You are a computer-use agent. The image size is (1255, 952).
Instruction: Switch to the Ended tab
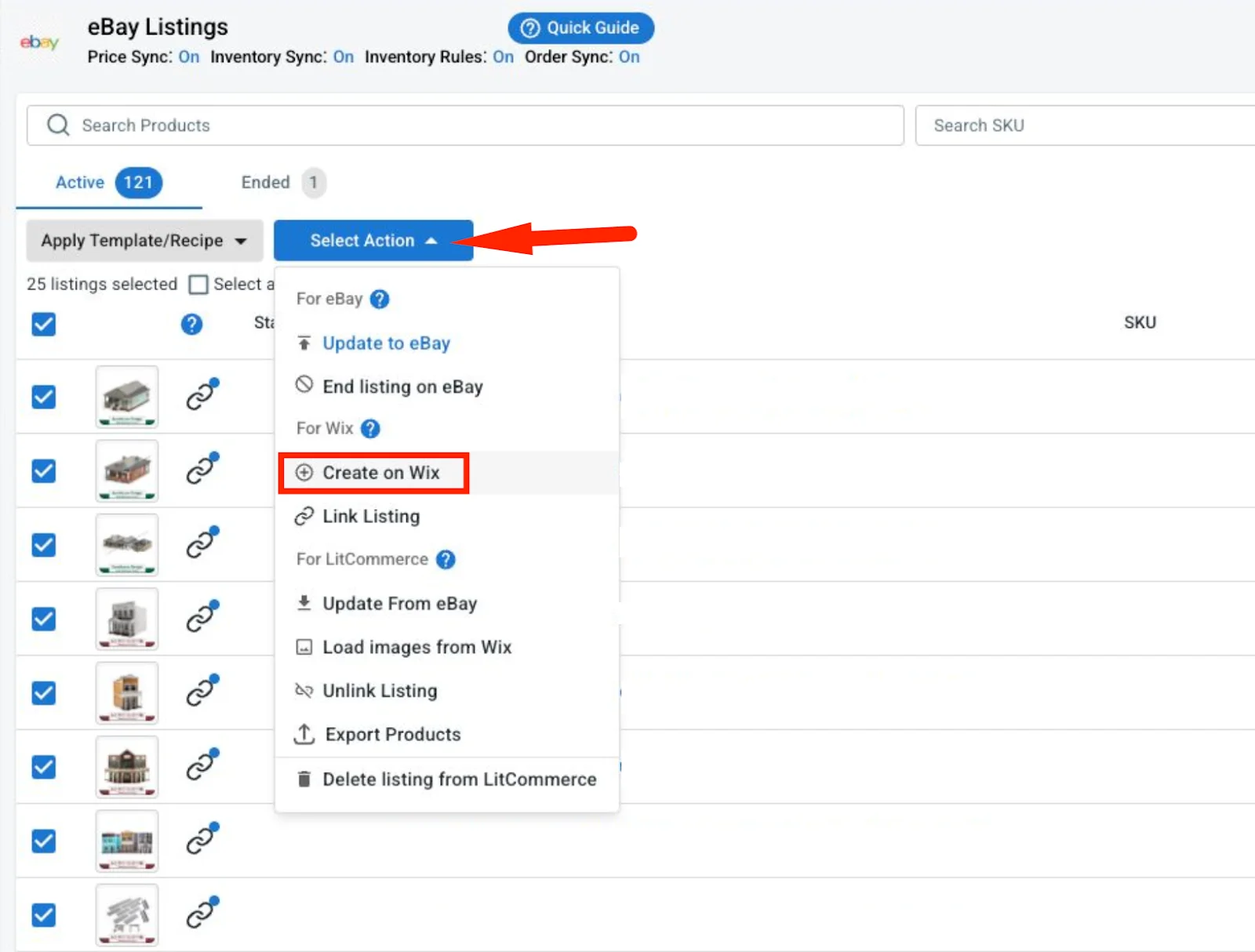[x=265, y=182]
